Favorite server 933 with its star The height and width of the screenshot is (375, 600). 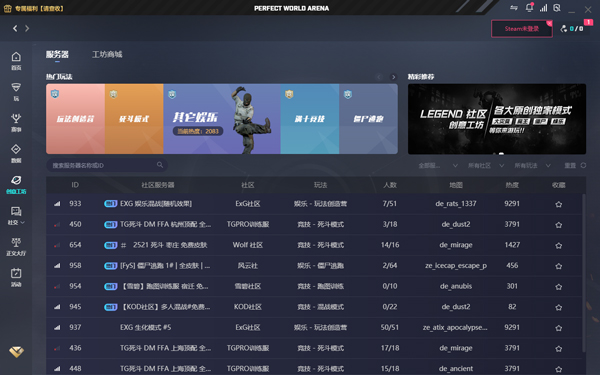(x=558, y=204)
